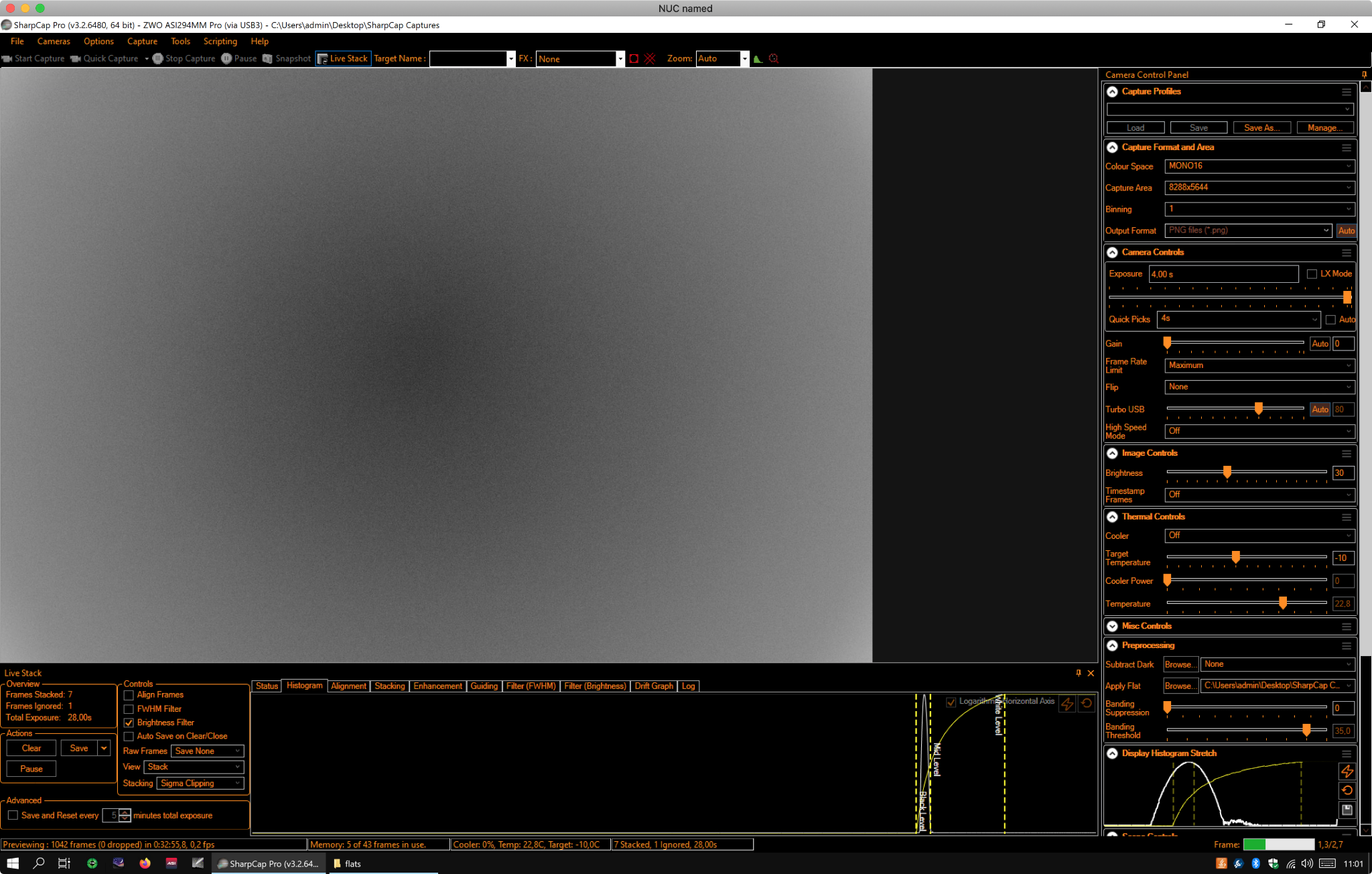
Task: Click Browse... next to Apply Flat
Action: pos(1180,686)
